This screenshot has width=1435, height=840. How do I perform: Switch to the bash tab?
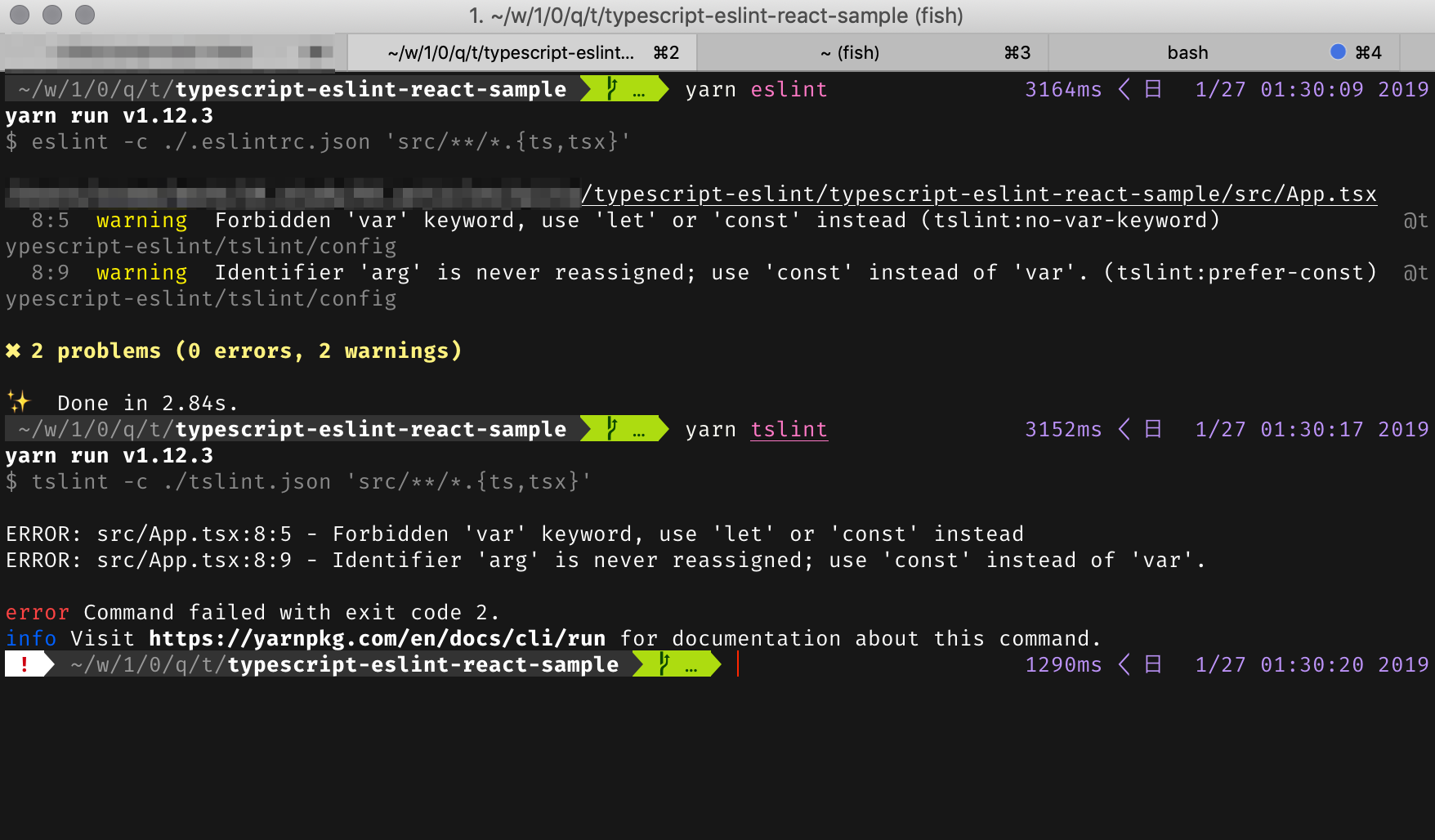(x=1187, y=51)
